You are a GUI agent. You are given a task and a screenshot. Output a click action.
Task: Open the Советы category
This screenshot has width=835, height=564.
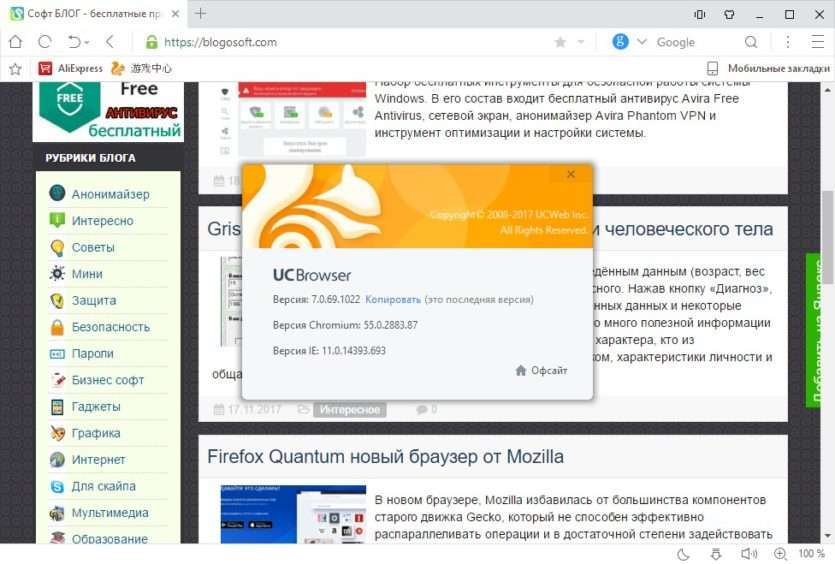pos(93,247)
